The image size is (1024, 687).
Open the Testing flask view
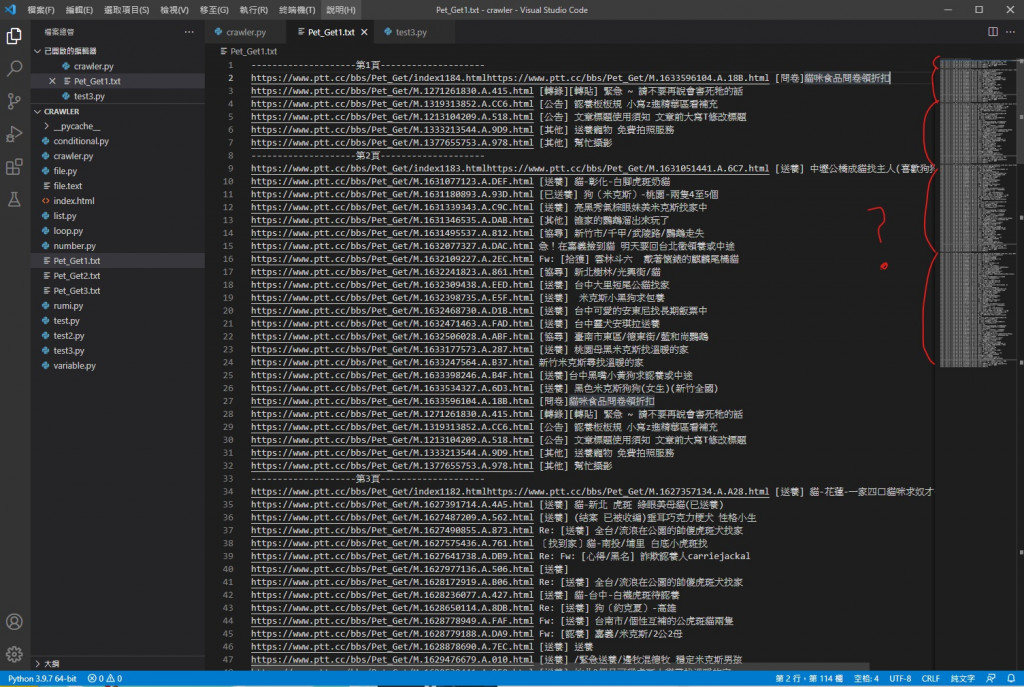point(14,199)
